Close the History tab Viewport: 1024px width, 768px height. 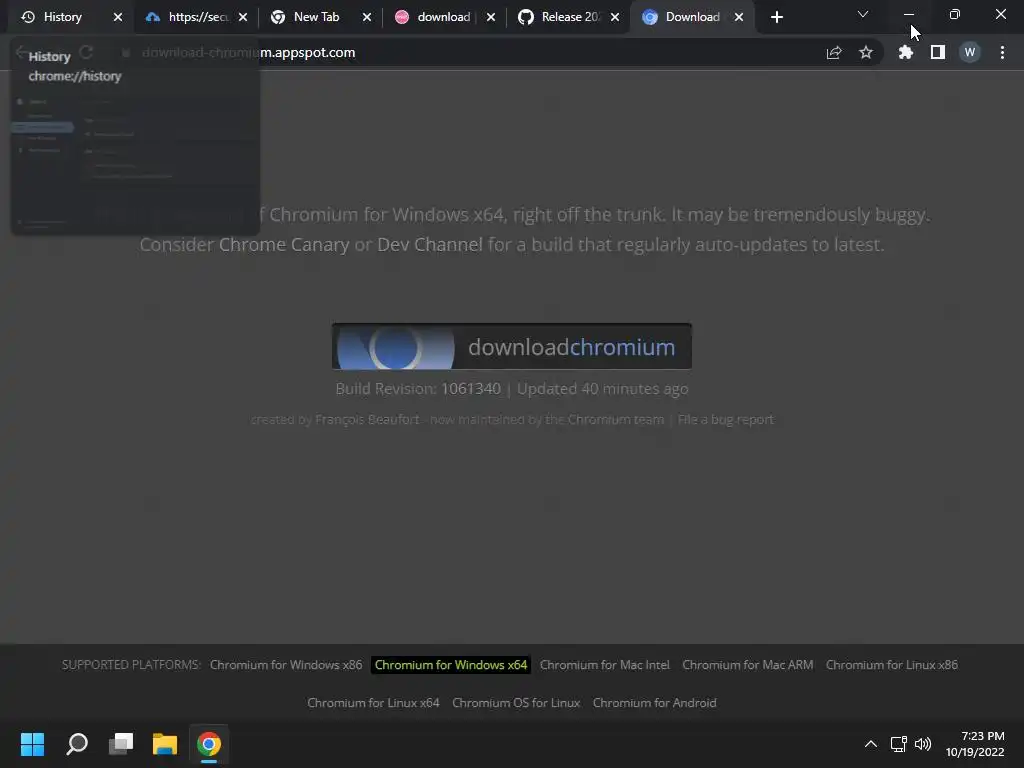pyautogui.click(x=118, y=17)
